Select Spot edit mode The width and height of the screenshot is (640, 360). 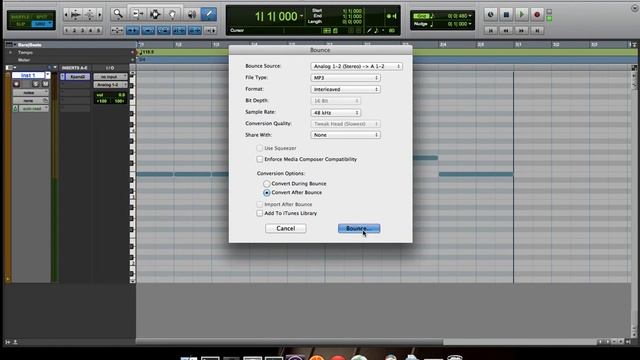click(42, 17)
